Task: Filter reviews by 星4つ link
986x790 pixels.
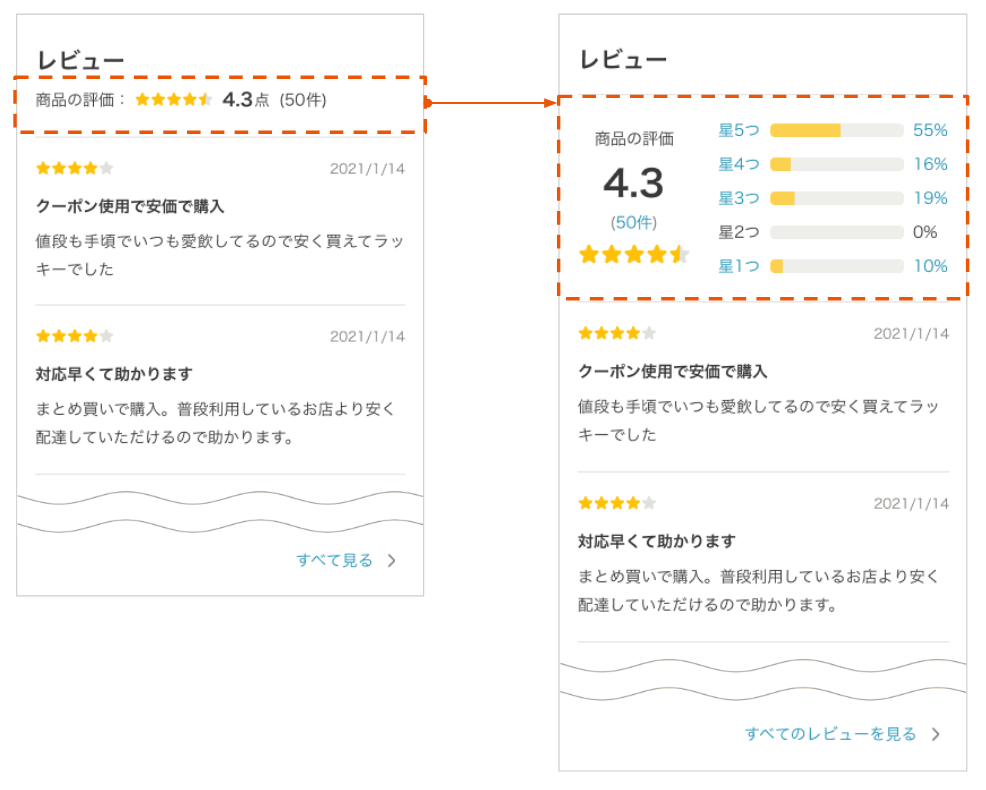Action: [738, 164]
